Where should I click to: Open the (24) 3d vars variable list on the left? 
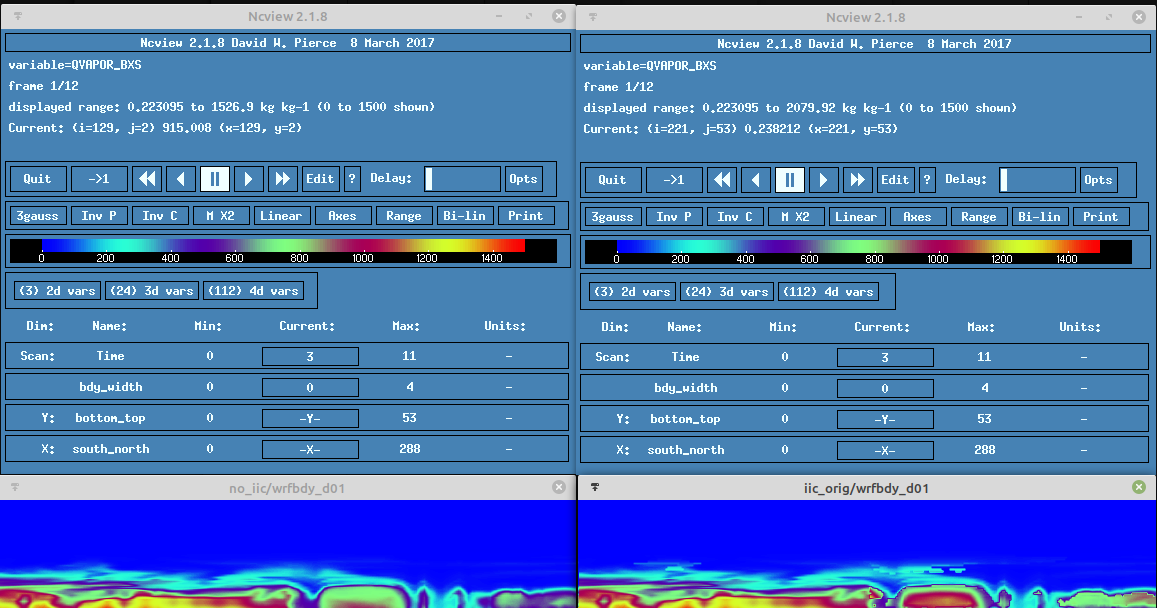151,291
